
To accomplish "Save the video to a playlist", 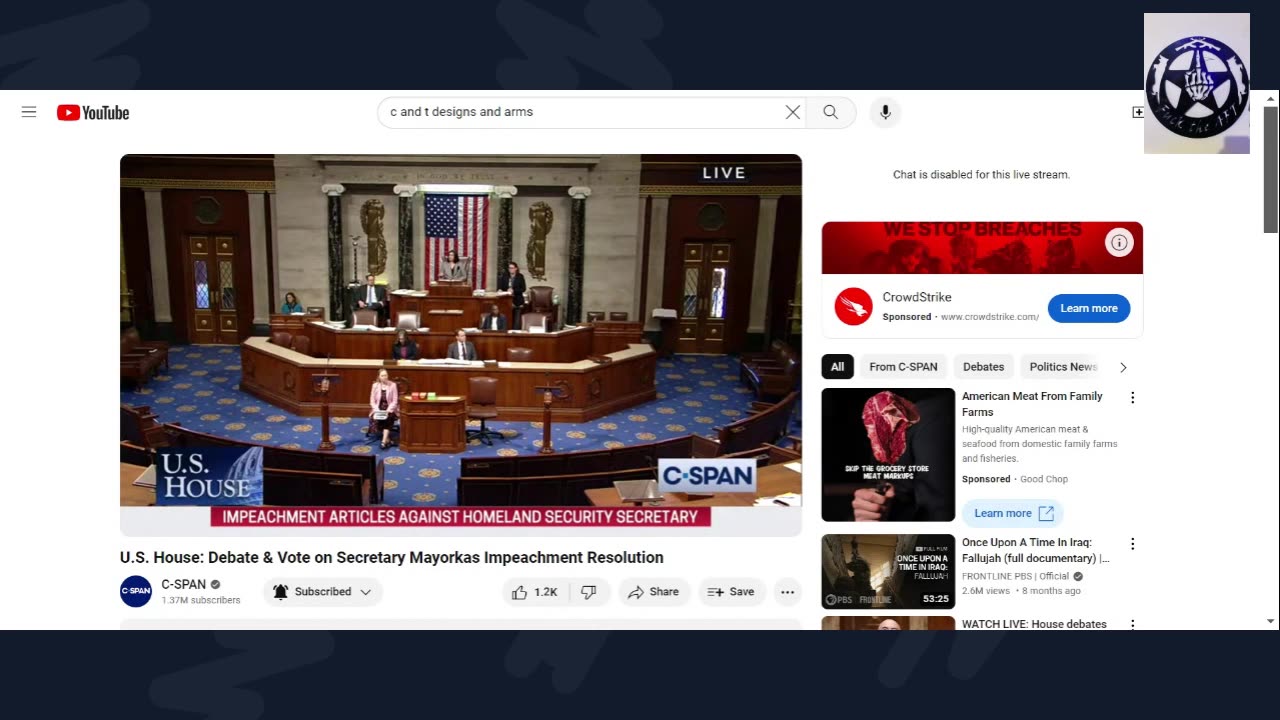I will 731,592.
